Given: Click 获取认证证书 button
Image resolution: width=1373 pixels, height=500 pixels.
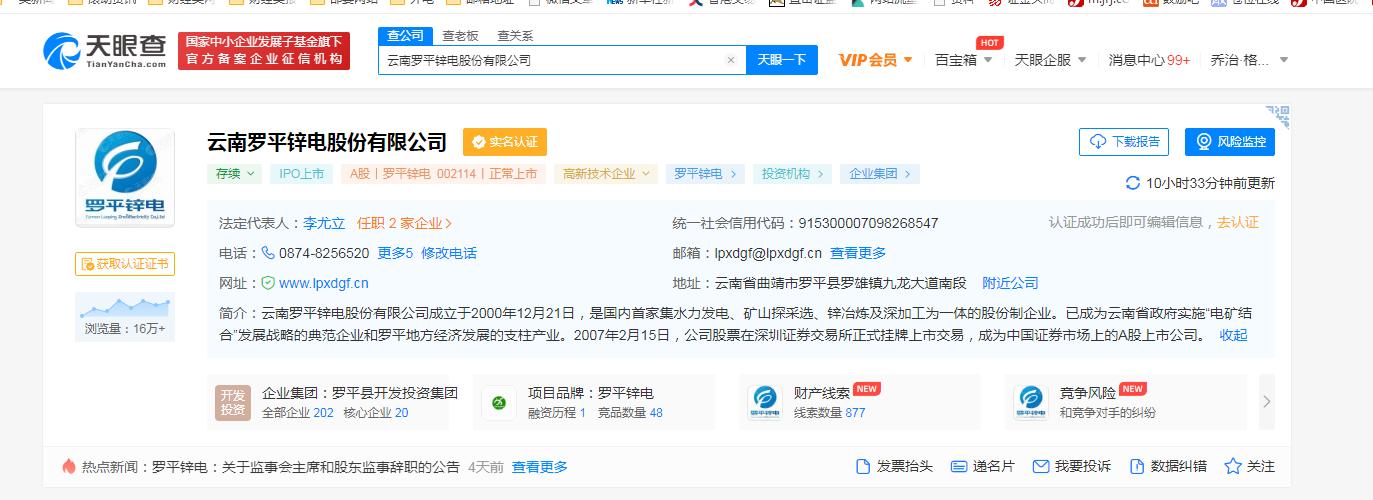Looking at the screenshot, I should pos(125,264).
